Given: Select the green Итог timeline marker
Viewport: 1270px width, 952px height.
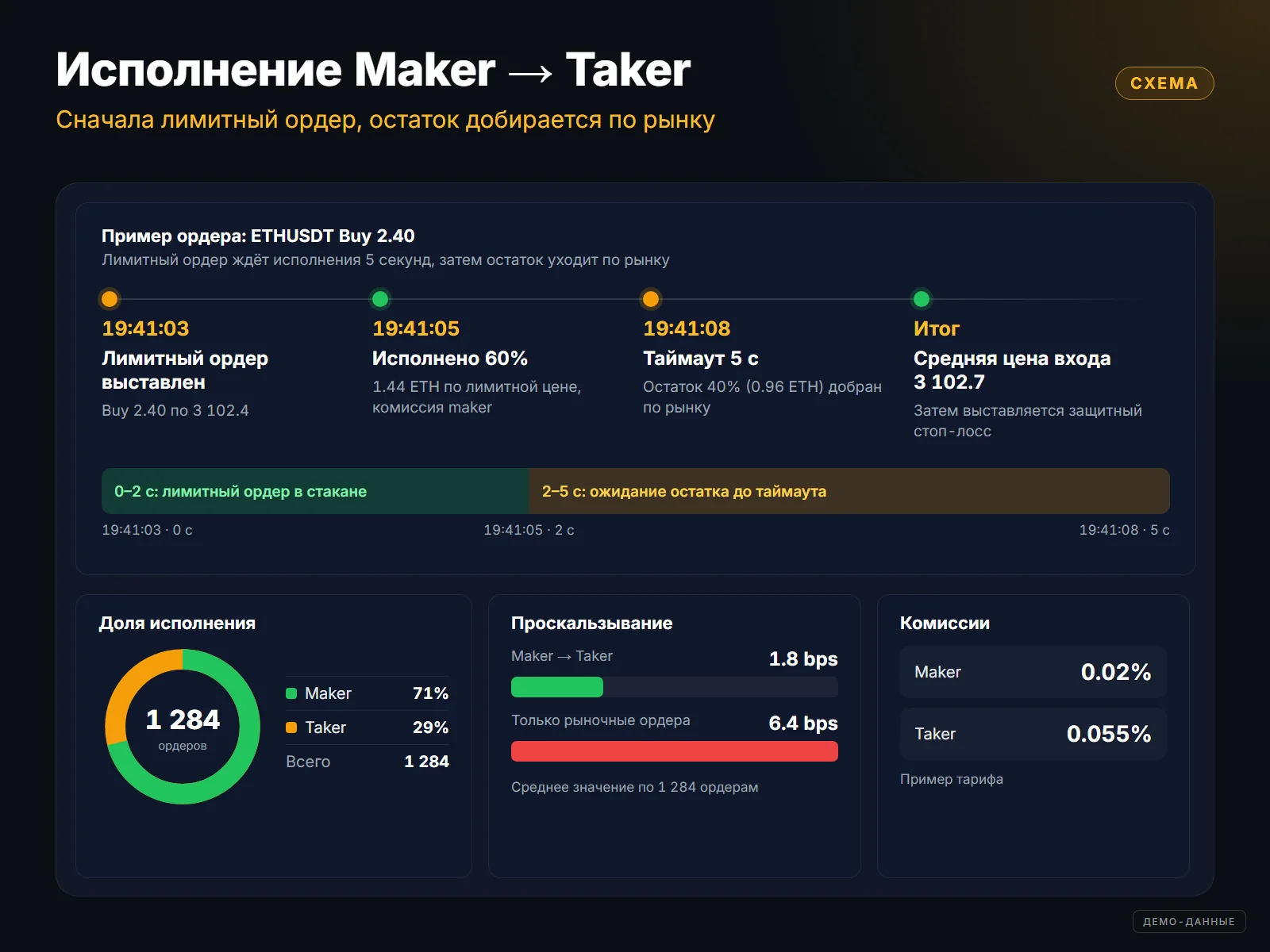Looking at the screenshot, I should tap(922, 299).
